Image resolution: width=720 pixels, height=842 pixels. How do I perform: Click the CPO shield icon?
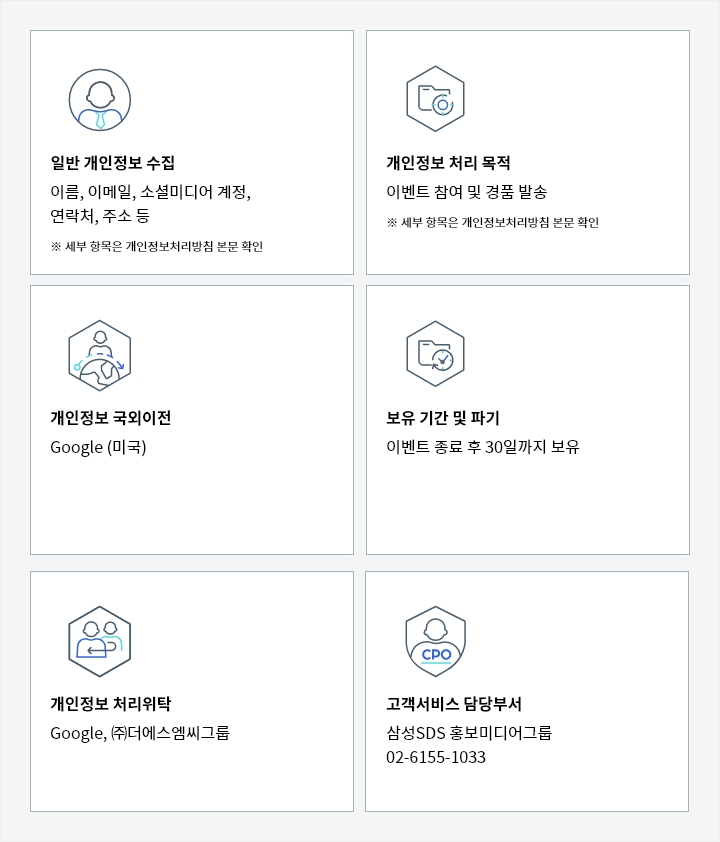coord(435,641)
